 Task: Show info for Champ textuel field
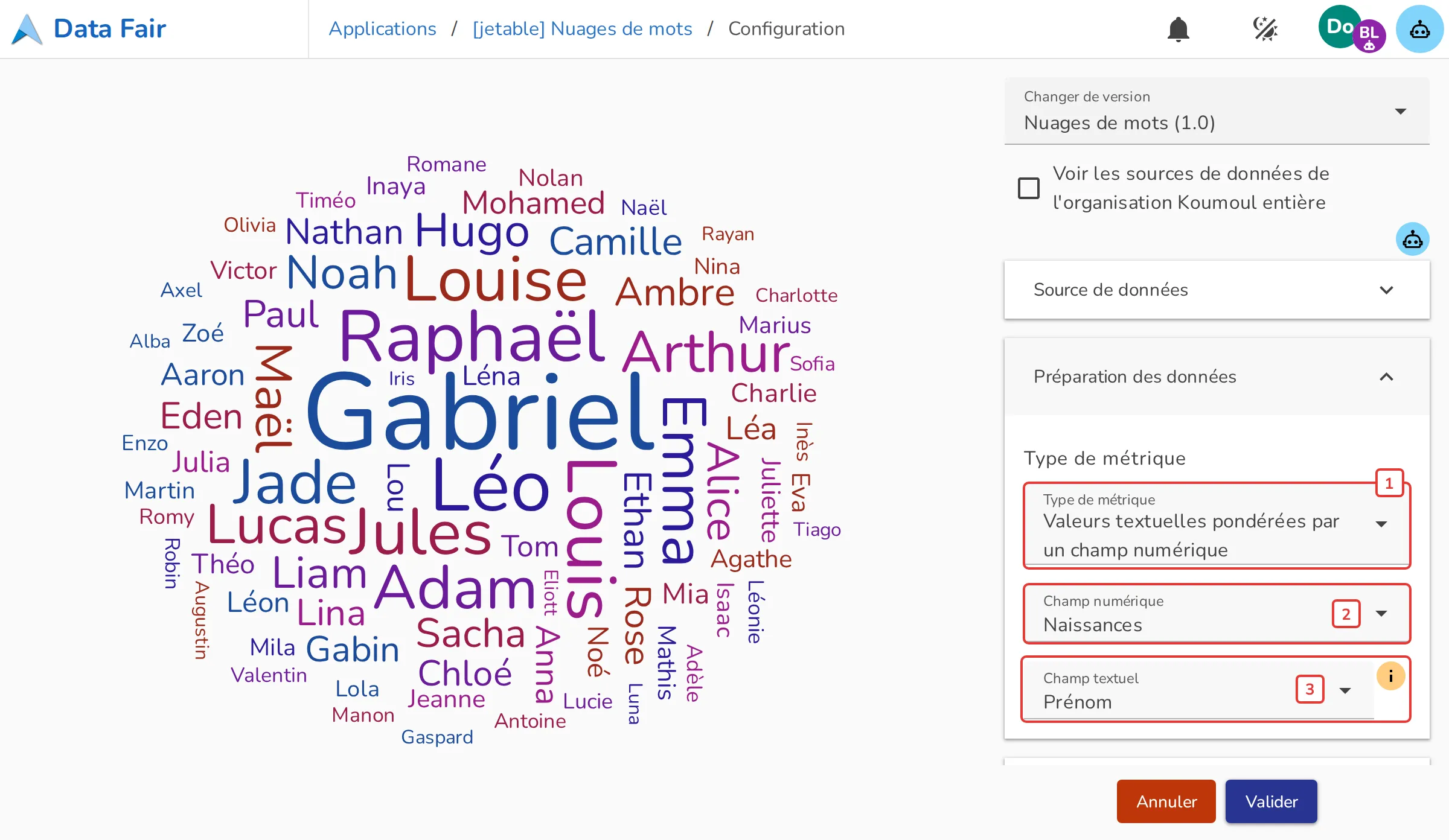[1390, 676]
